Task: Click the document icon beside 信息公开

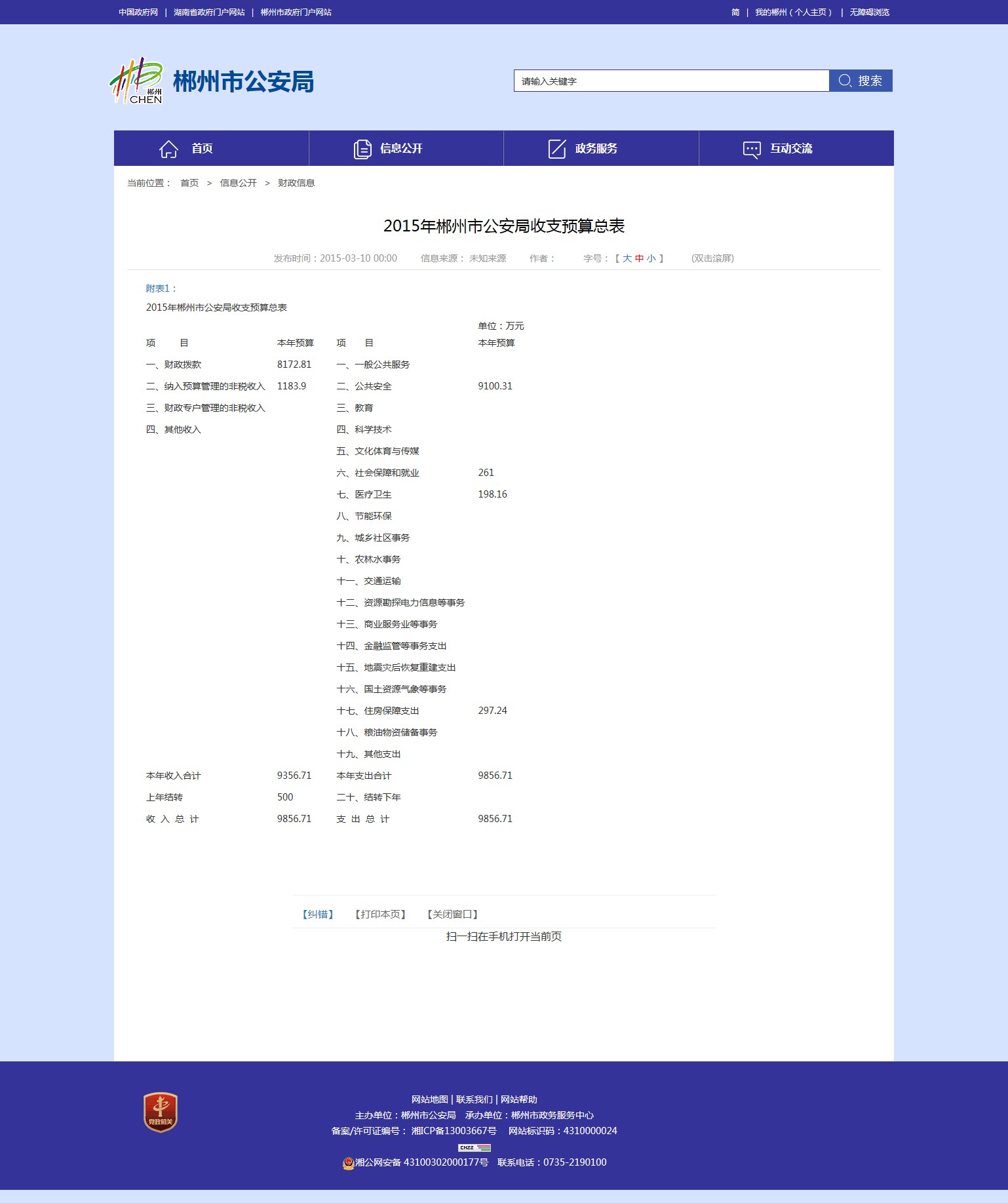Action: pyautogui.click(x=362, y=149)
